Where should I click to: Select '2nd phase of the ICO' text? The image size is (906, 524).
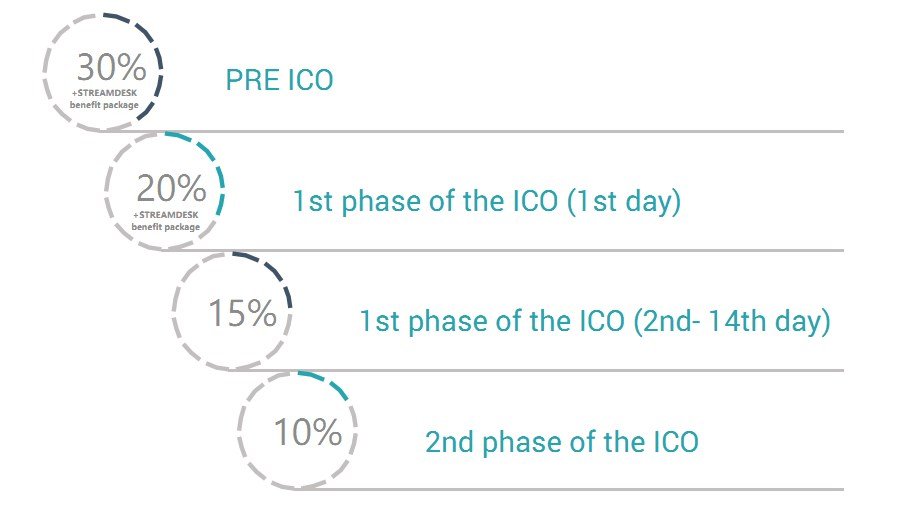pos(562,442)
